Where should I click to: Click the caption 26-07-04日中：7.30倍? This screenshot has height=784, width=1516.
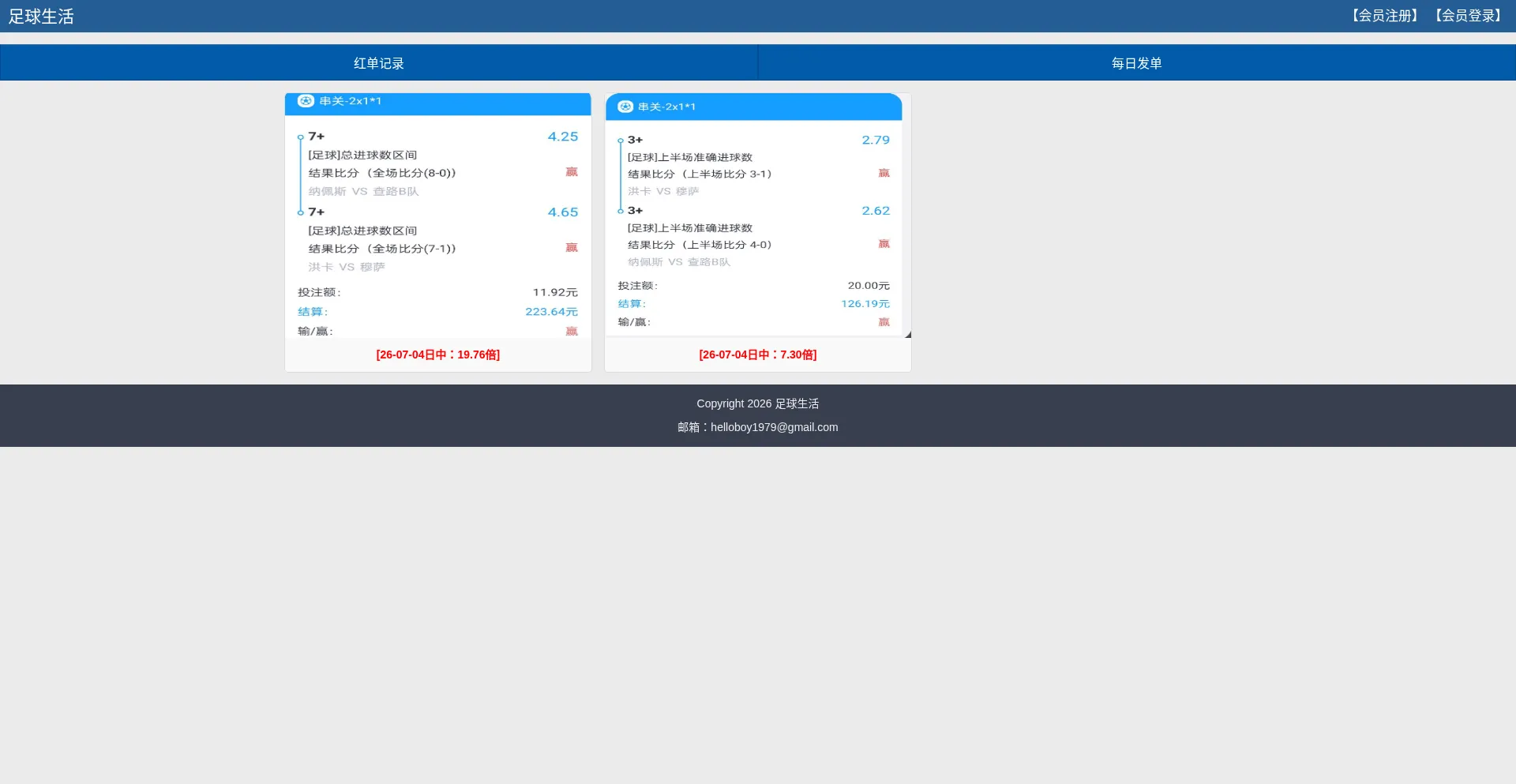point(758,354)
